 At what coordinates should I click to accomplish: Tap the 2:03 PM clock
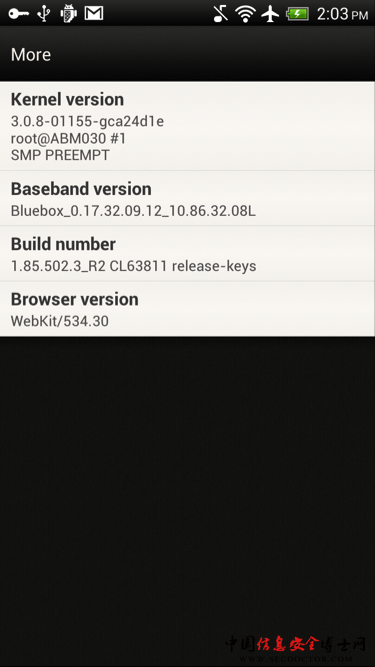(x=342, y=14)
